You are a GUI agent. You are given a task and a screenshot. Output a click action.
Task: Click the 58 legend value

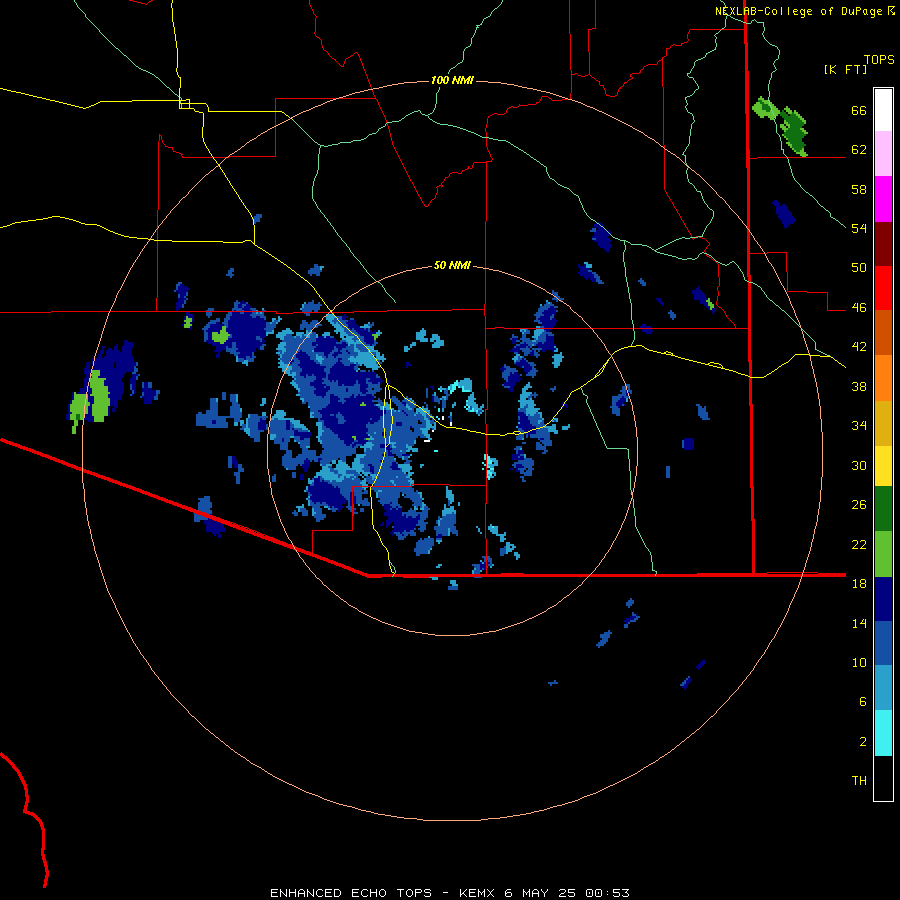(859, 189)
